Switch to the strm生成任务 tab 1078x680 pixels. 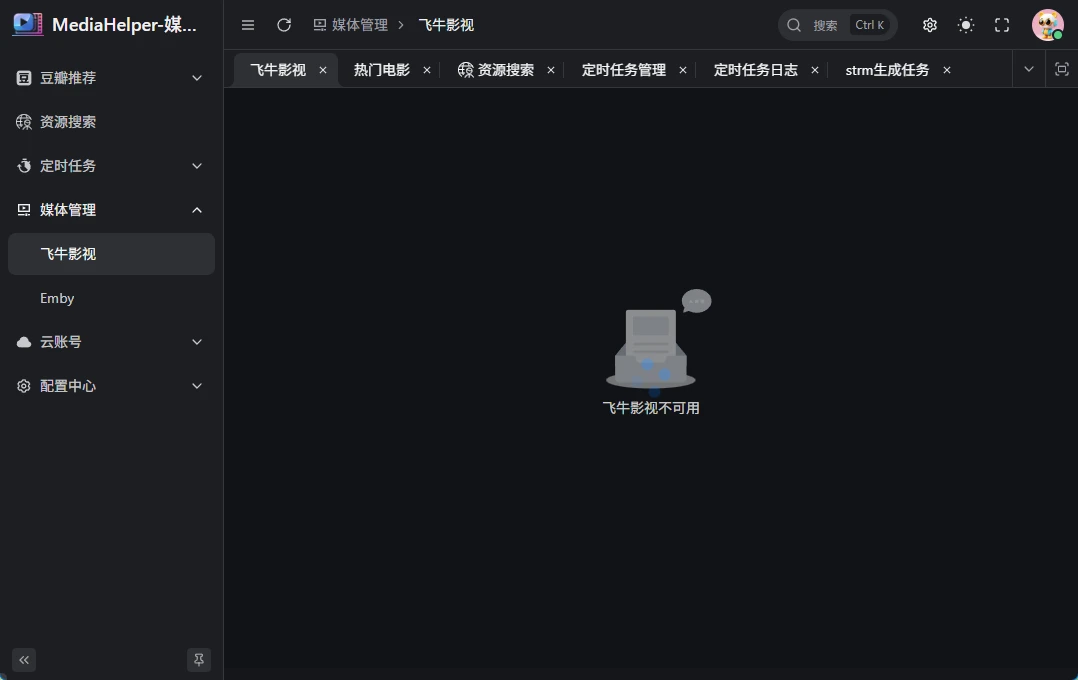(x=887, y=70)
